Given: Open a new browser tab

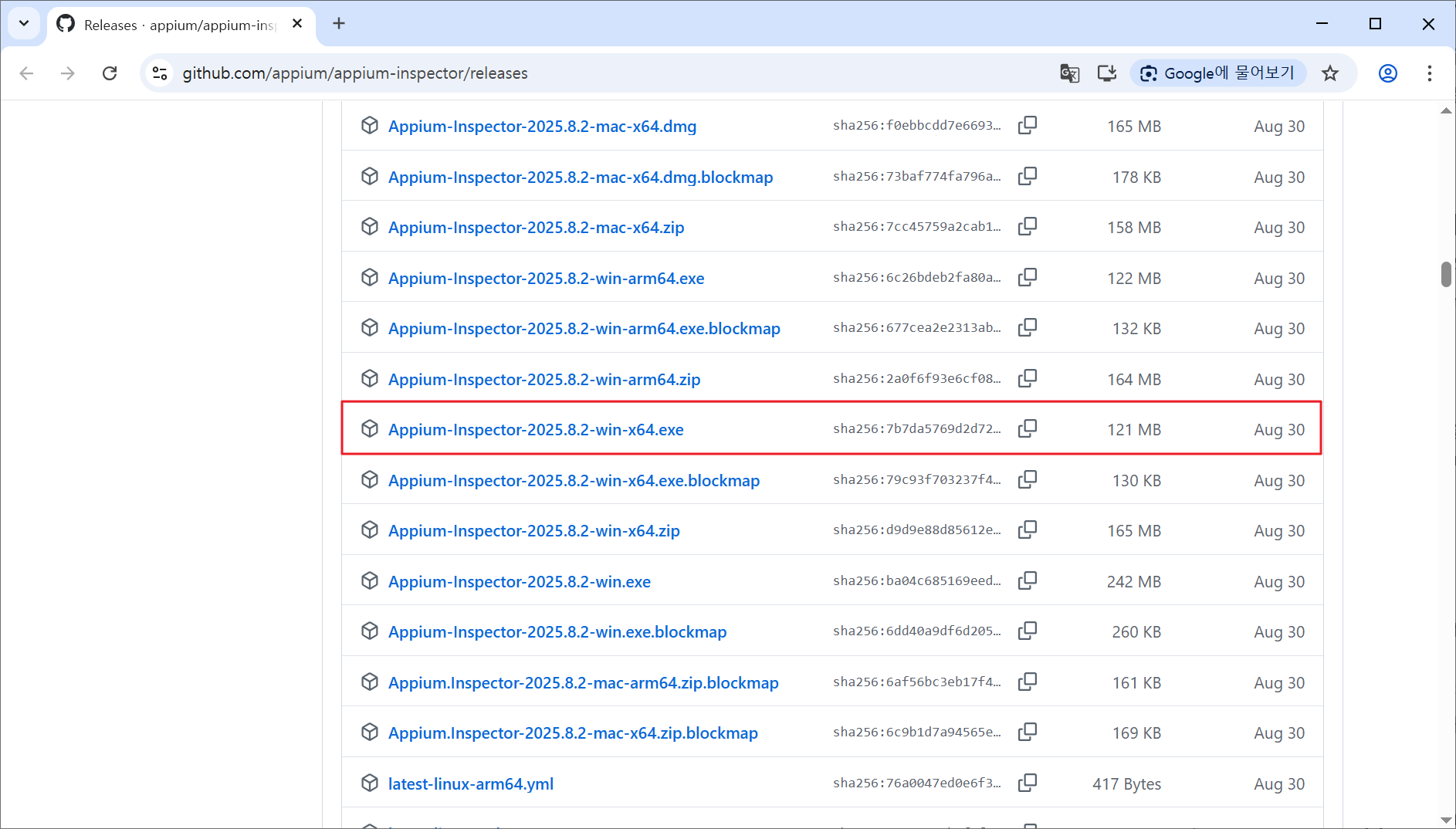Looking at the screenshot, I should point(338,23).
